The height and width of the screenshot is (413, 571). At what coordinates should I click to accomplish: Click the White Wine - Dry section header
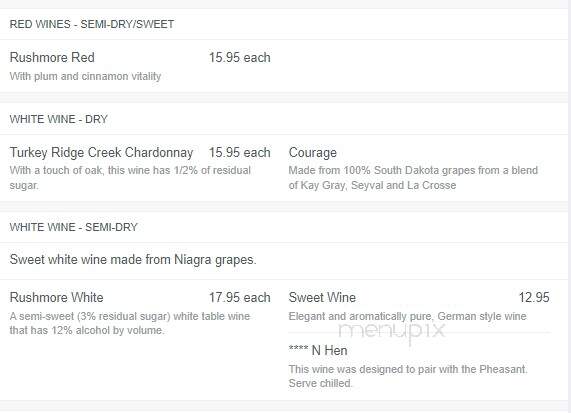(59, 119)
